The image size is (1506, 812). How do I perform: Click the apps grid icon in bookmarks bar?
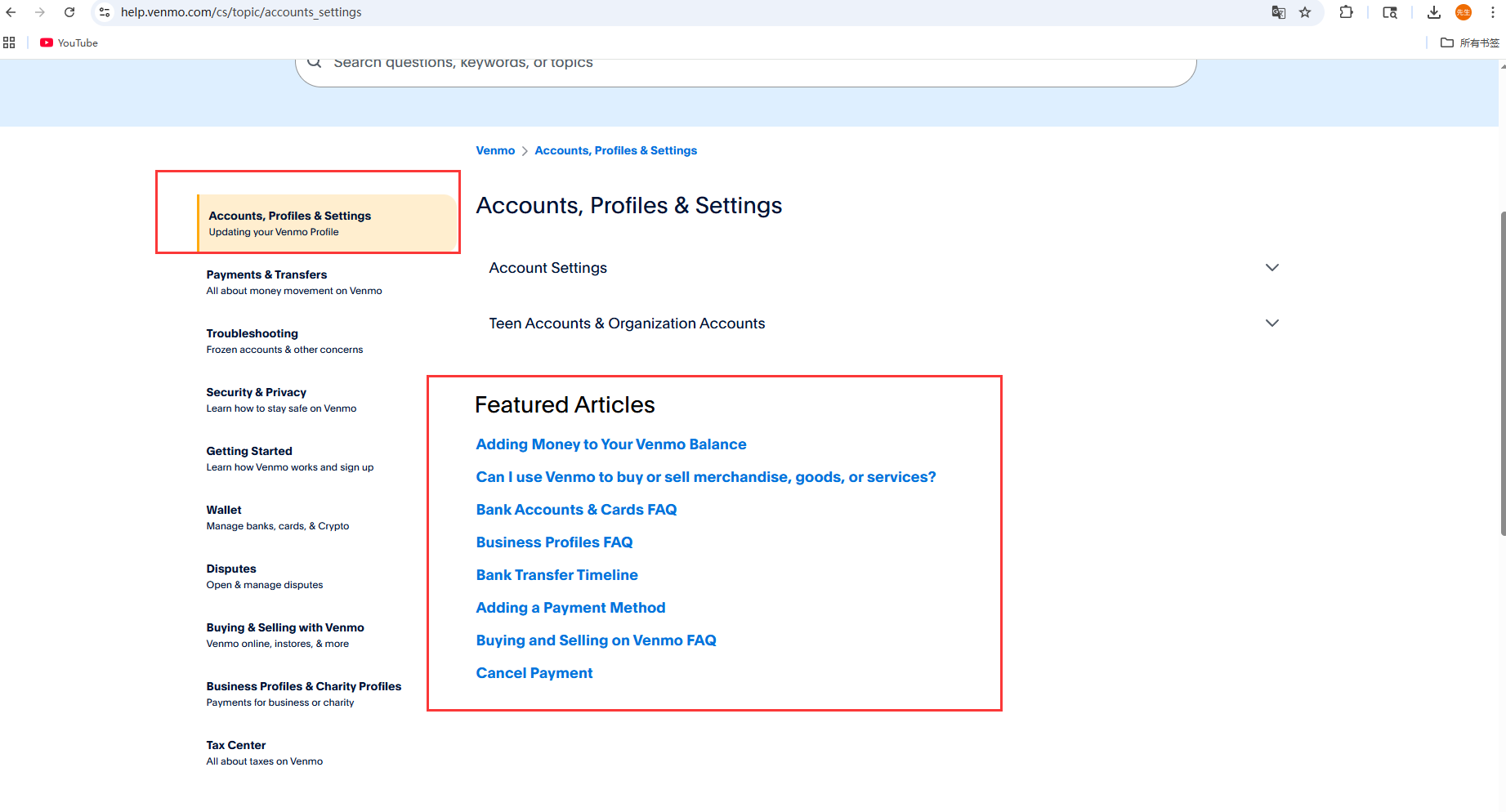(x=10, y=42)
